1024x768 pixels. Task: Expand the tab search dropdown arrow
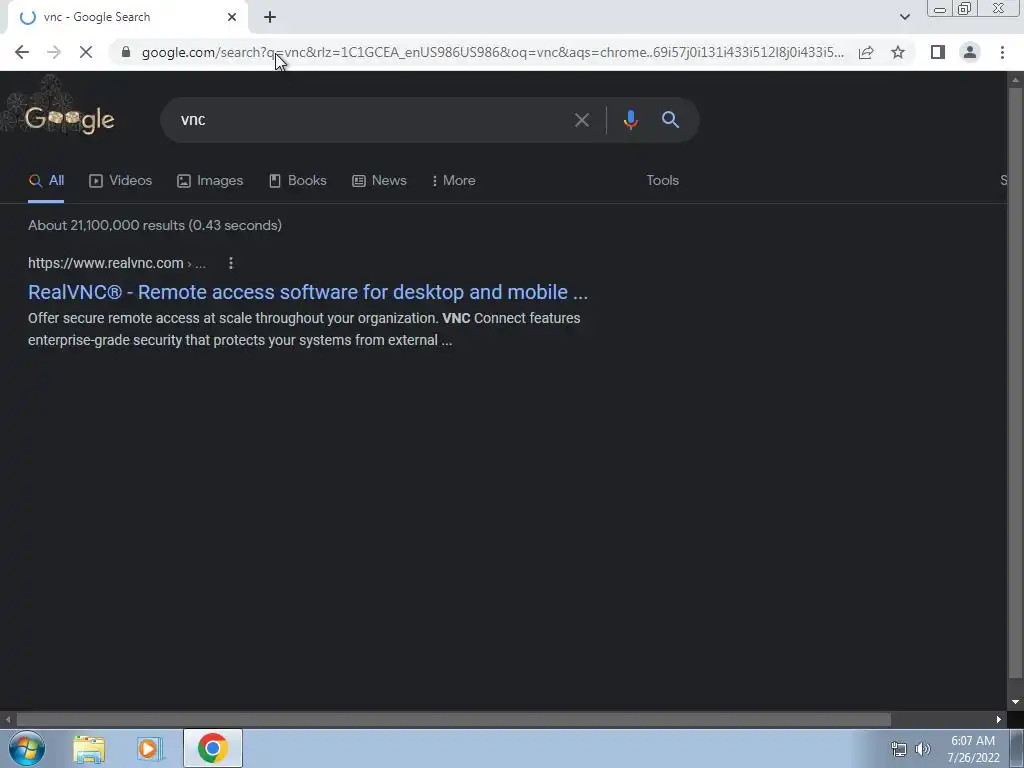pos(904,17)
